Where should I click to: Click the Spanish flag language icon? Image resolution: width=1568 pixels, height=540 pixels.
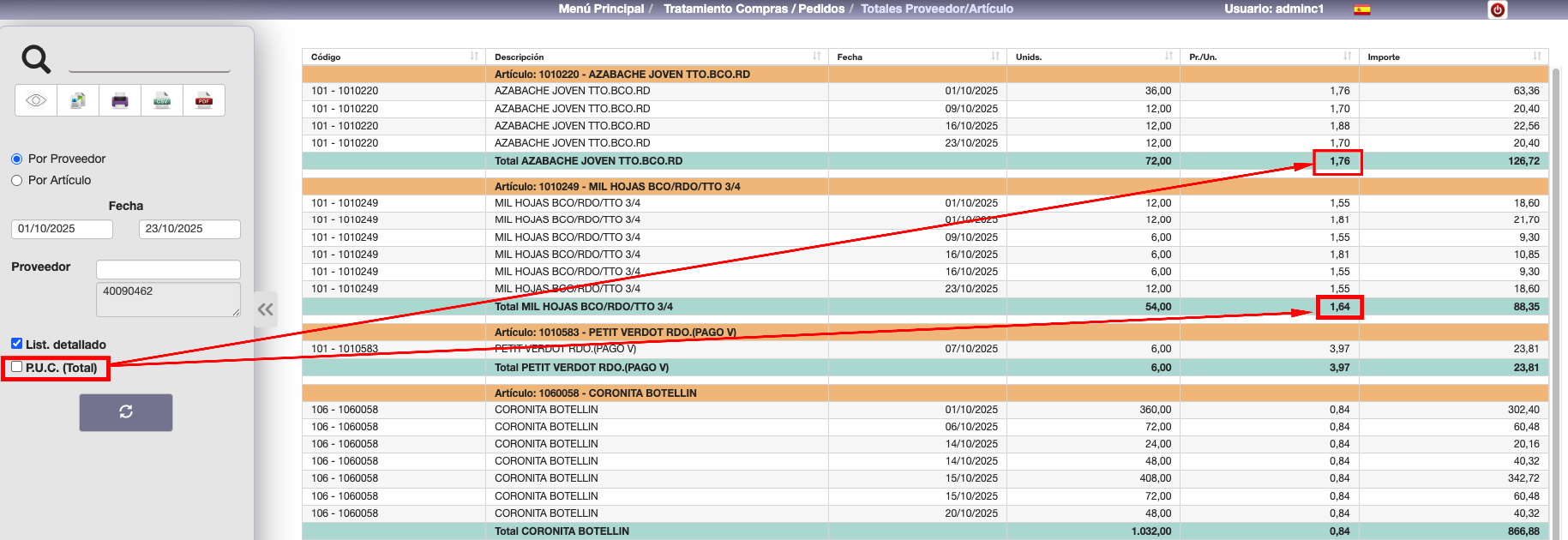[1362, 9]
